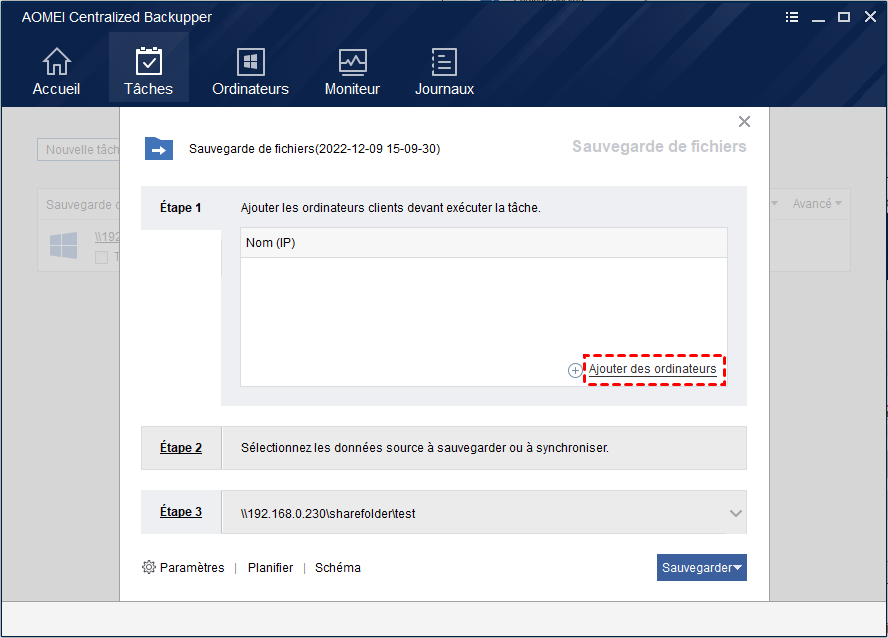Open the Accueil home icon

(x=56, y=62)
